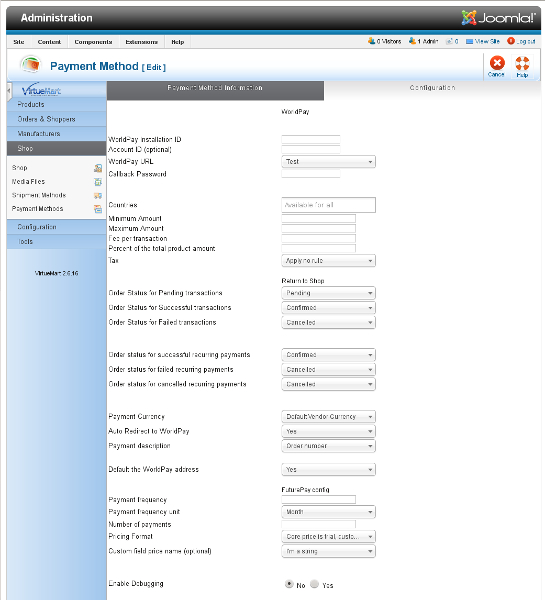Click the Visitors status icon
The height and width of the screenshot is (600, 545).
[371, 41]
